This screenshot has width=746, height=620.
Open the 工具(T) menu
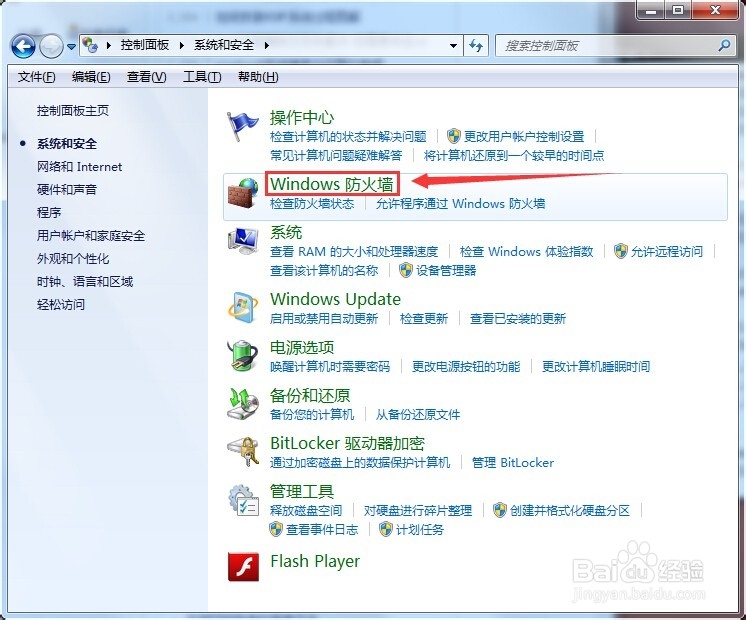[x=202, y=77]
